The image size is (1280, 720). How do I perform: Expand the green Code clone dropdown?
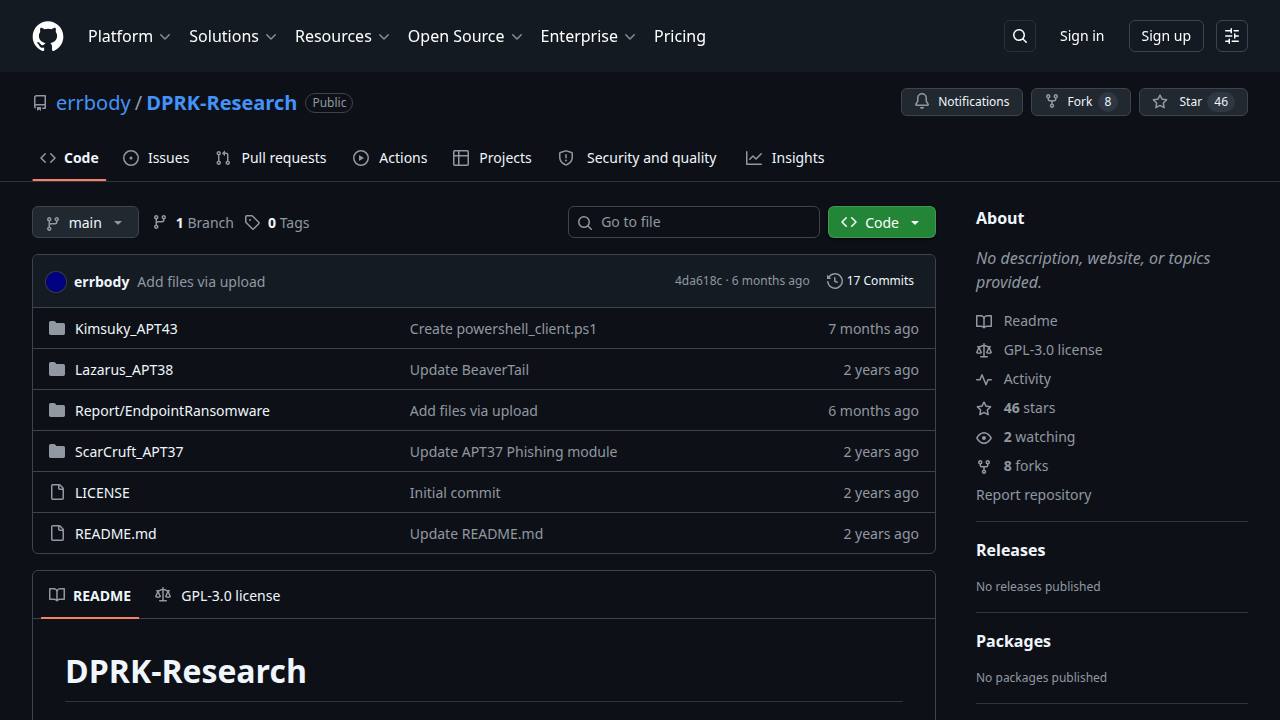(882, 222)
